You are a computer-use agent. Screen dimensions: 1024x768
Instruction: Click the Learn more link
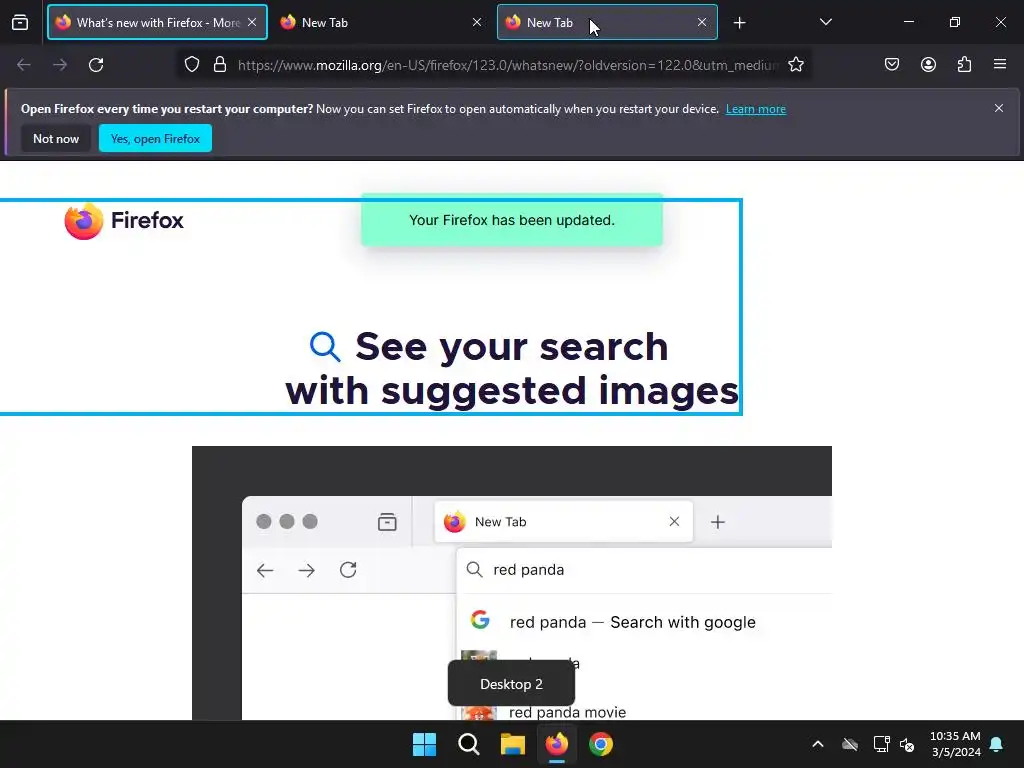[x=756, y=109]
